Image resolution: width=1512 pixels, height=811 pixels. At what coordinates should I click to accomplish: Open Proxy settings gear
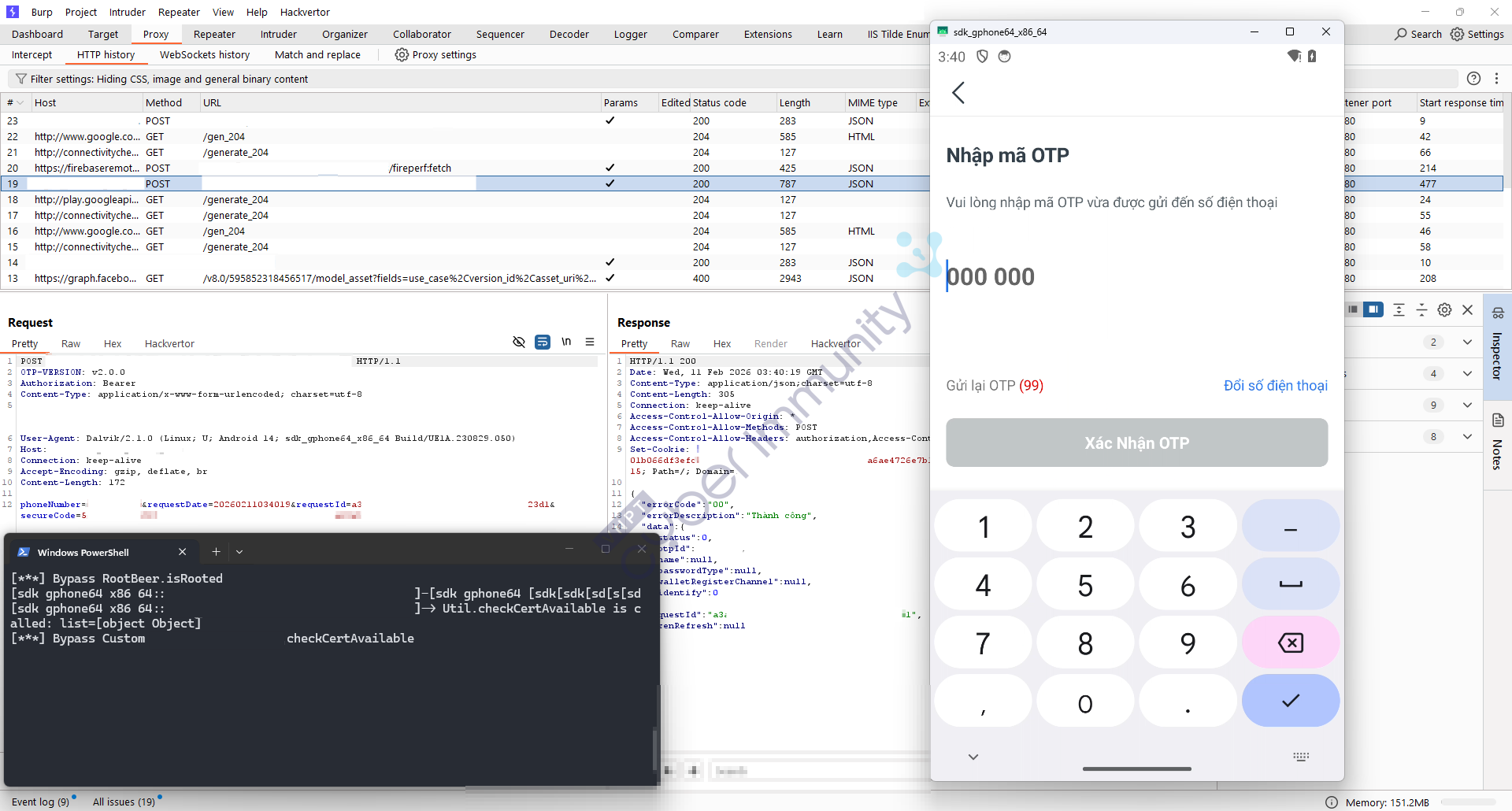tap(402, 55)
